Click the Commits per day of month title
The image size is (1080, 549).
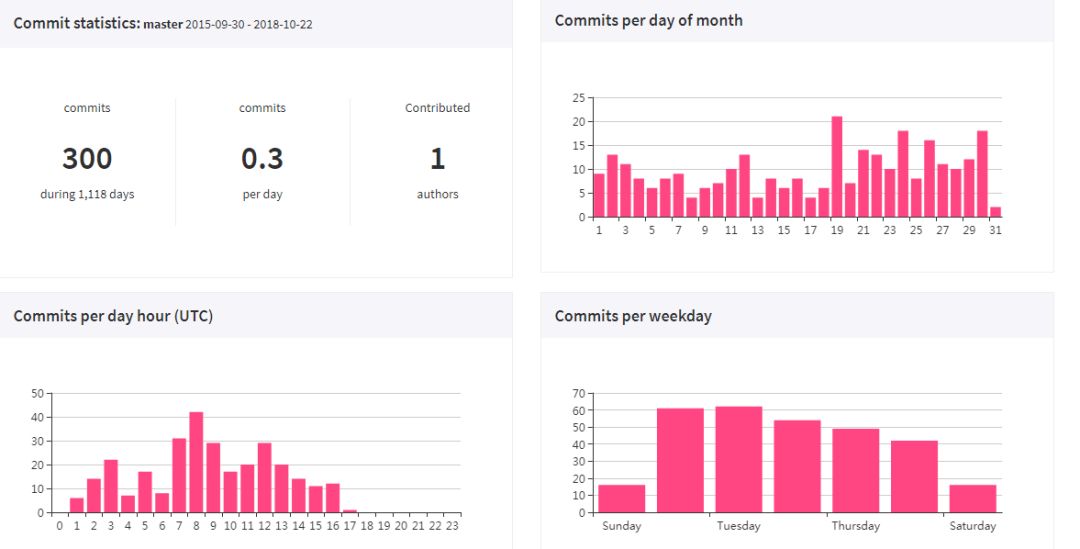[648, 20]
